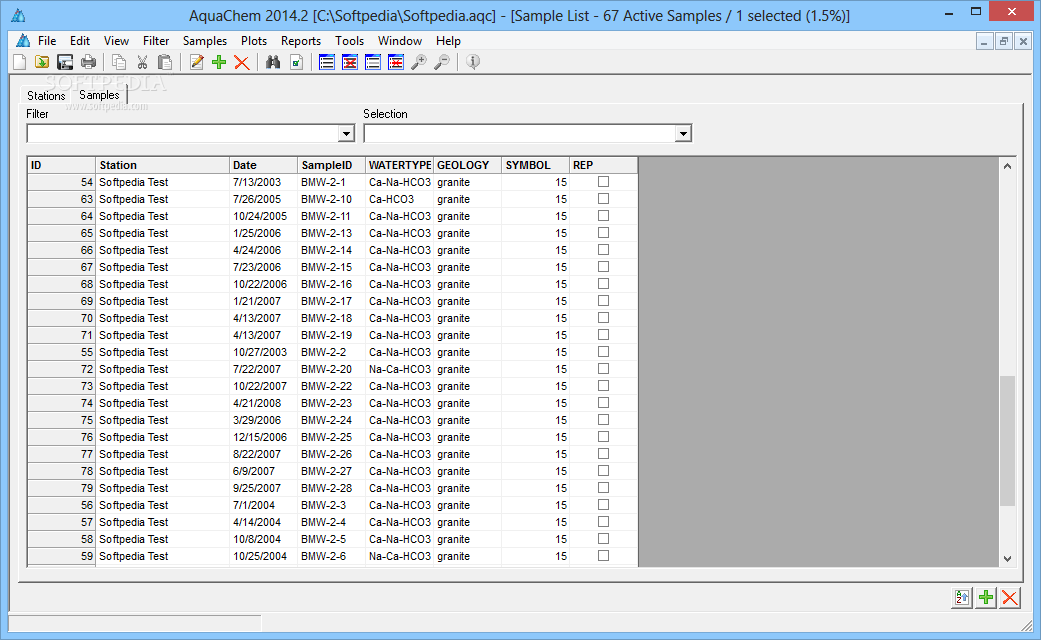The height and width of the screenshot is (640, 1041).
Task: Open the View menu
Action: pyautogui.click(x=116, y=40)
